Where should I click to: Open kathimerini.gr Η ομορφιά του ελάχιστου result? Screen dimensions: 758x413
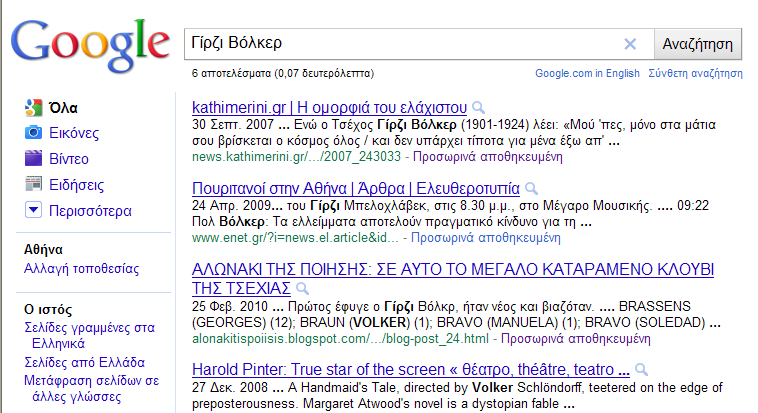(x=329, y=107)
